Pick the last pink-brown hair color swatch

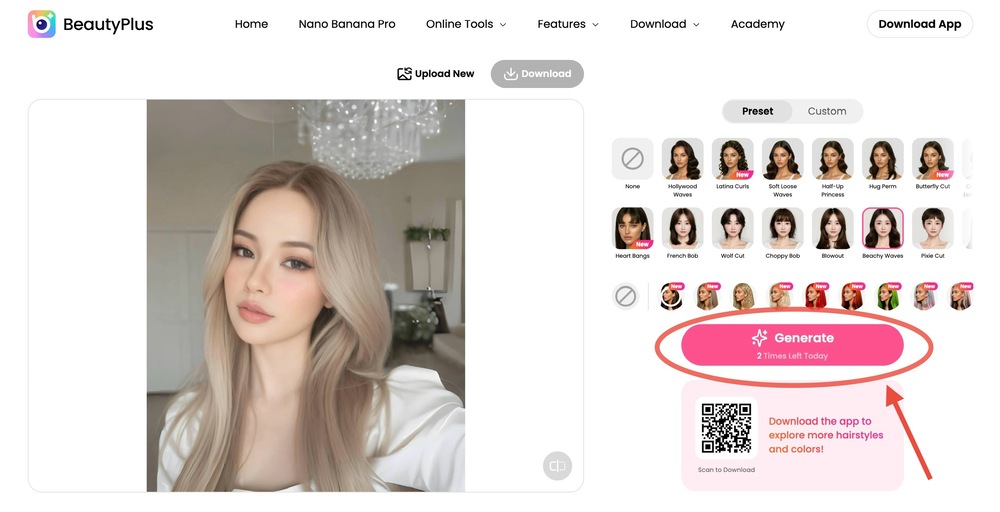pyautogui.click(x=961, y=296)
